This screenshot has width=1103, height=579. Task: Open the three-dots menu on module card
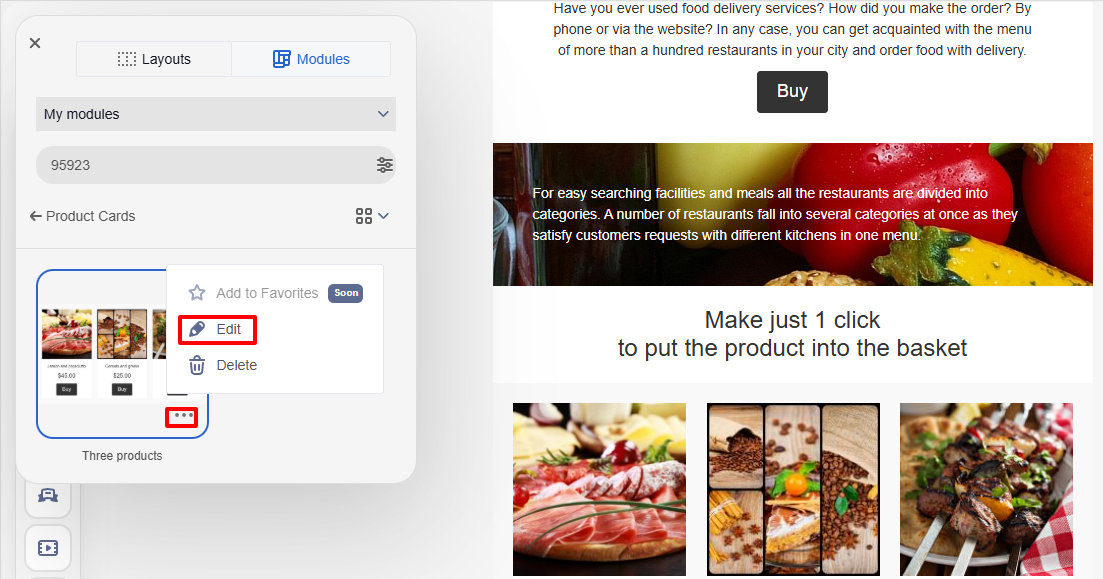point(181,416)
